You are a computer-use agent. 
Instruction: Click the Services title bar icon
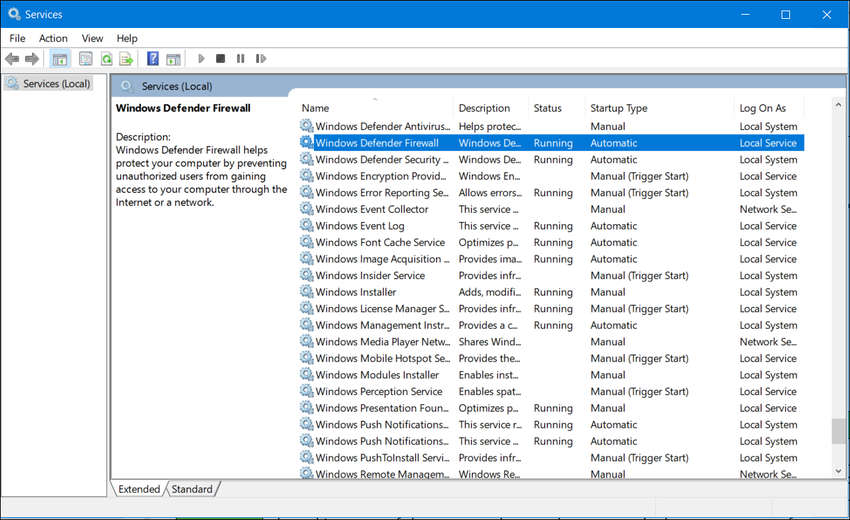(14, 14)
